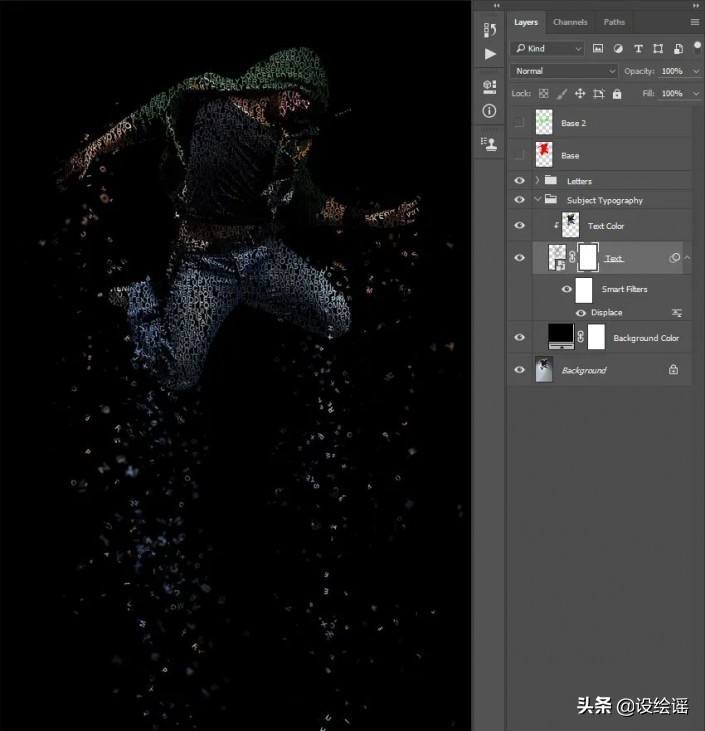Hide the Background layer eye icon
This screenshot has height=731, width=705.
(x=519, y=370)
